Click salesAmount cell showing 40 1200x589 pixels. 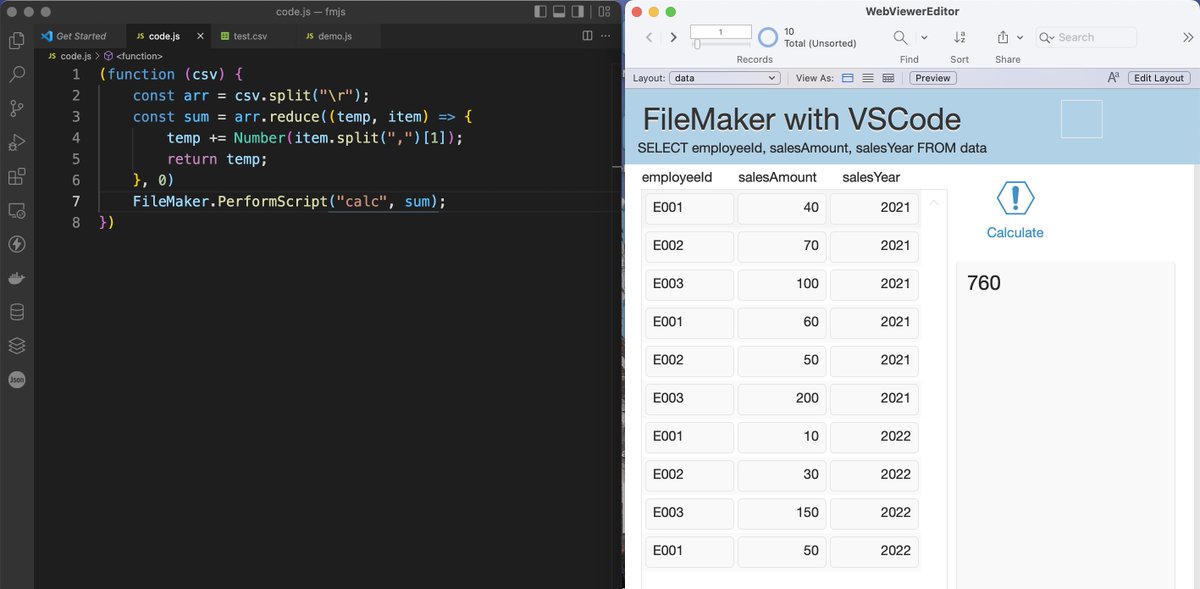tap(782, 208)
